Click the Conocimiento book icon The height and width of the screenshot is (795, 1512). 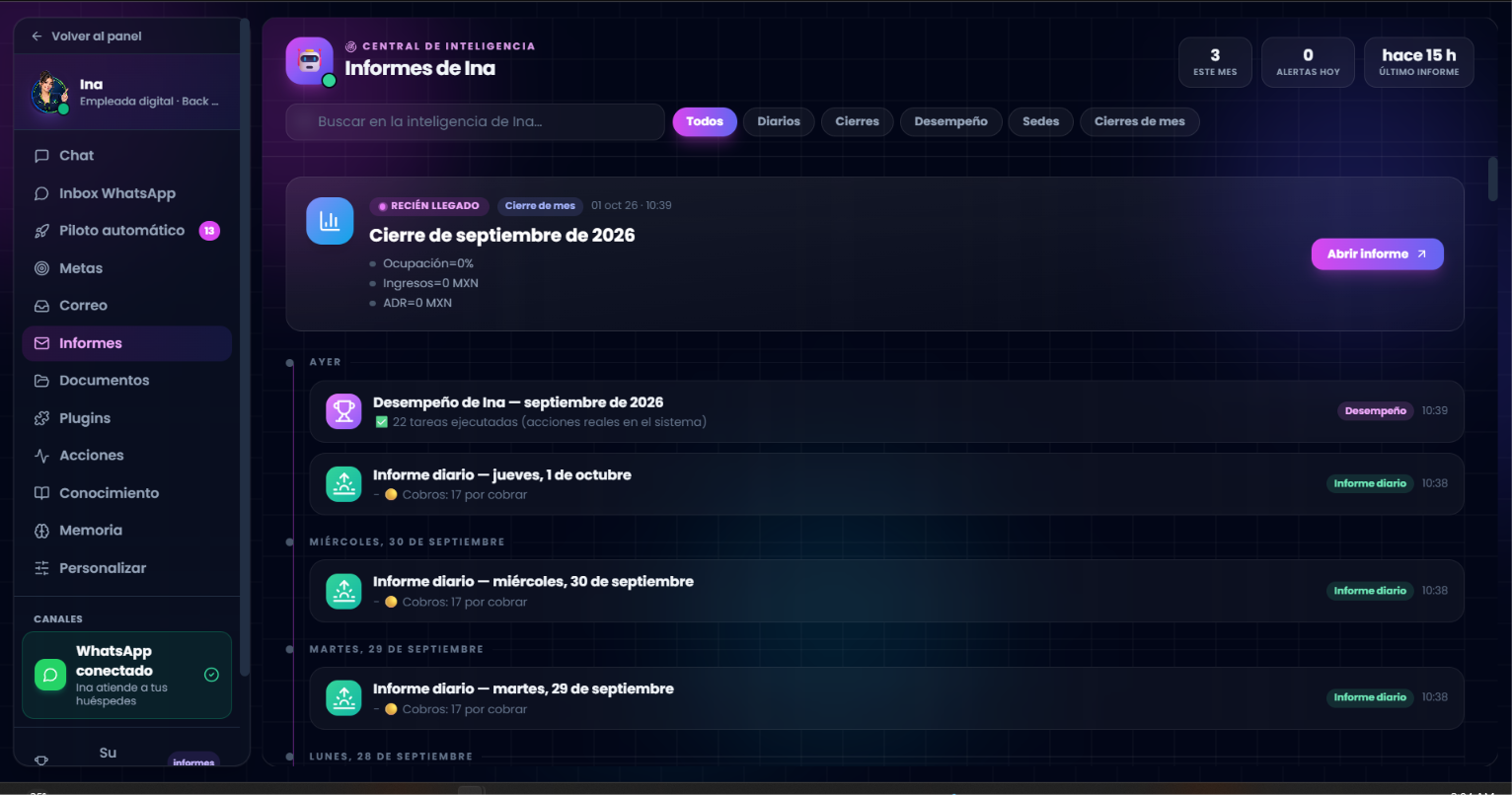[x=41, y=493]
